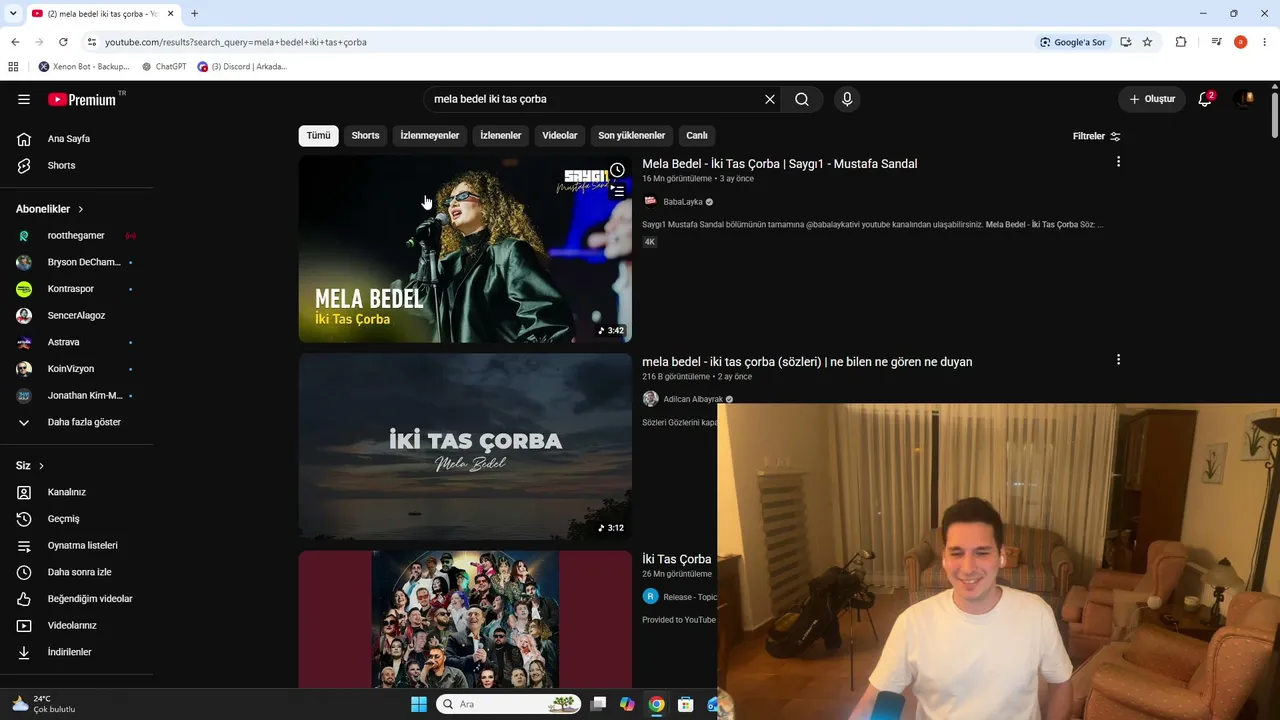Click the Google'a Sor button in address bar
Viewport: 1280px width, 720px height.
(x=1073, y=42)
